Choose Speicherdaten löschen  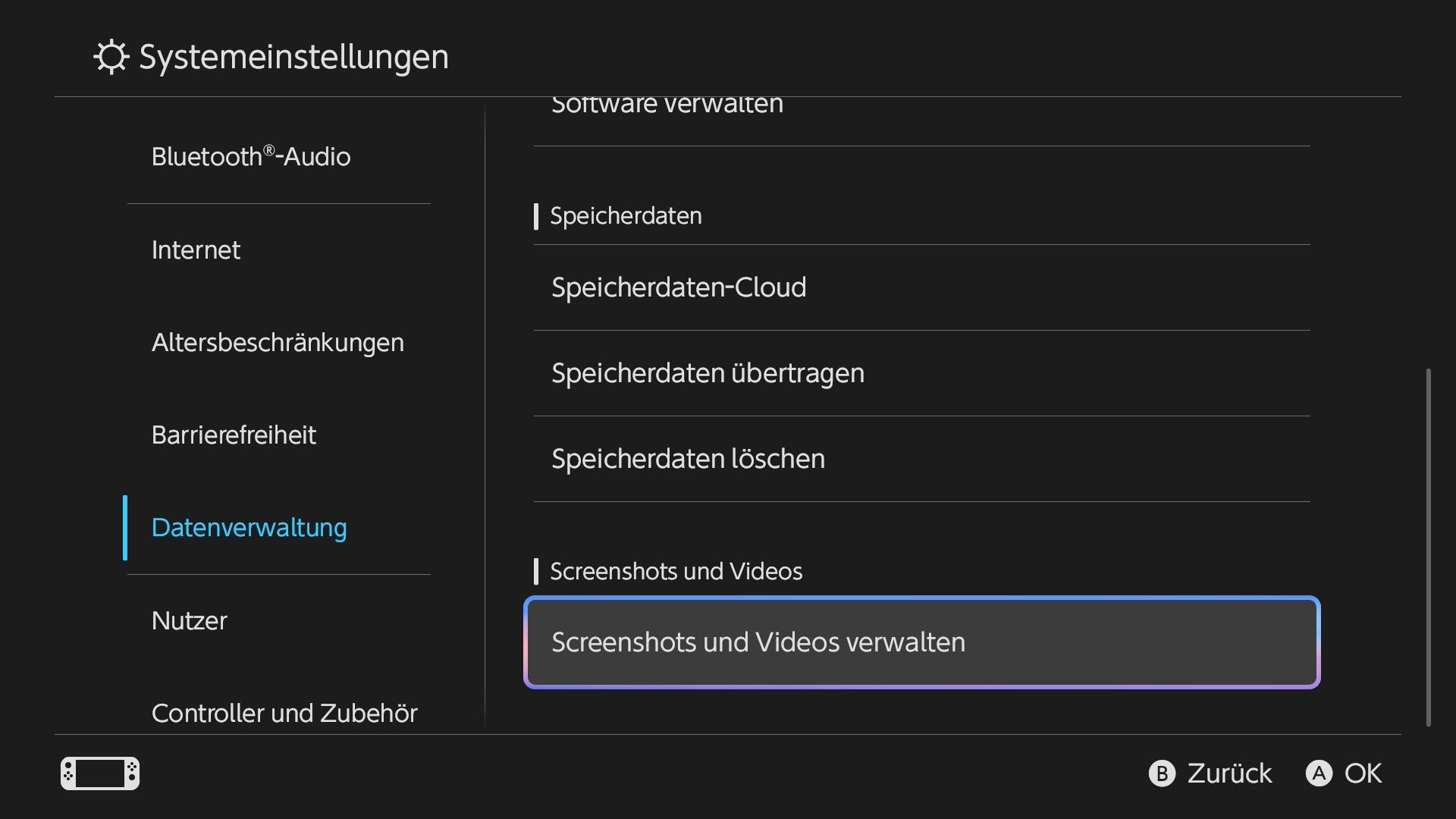pyautogui.click(x=922, y=459)
